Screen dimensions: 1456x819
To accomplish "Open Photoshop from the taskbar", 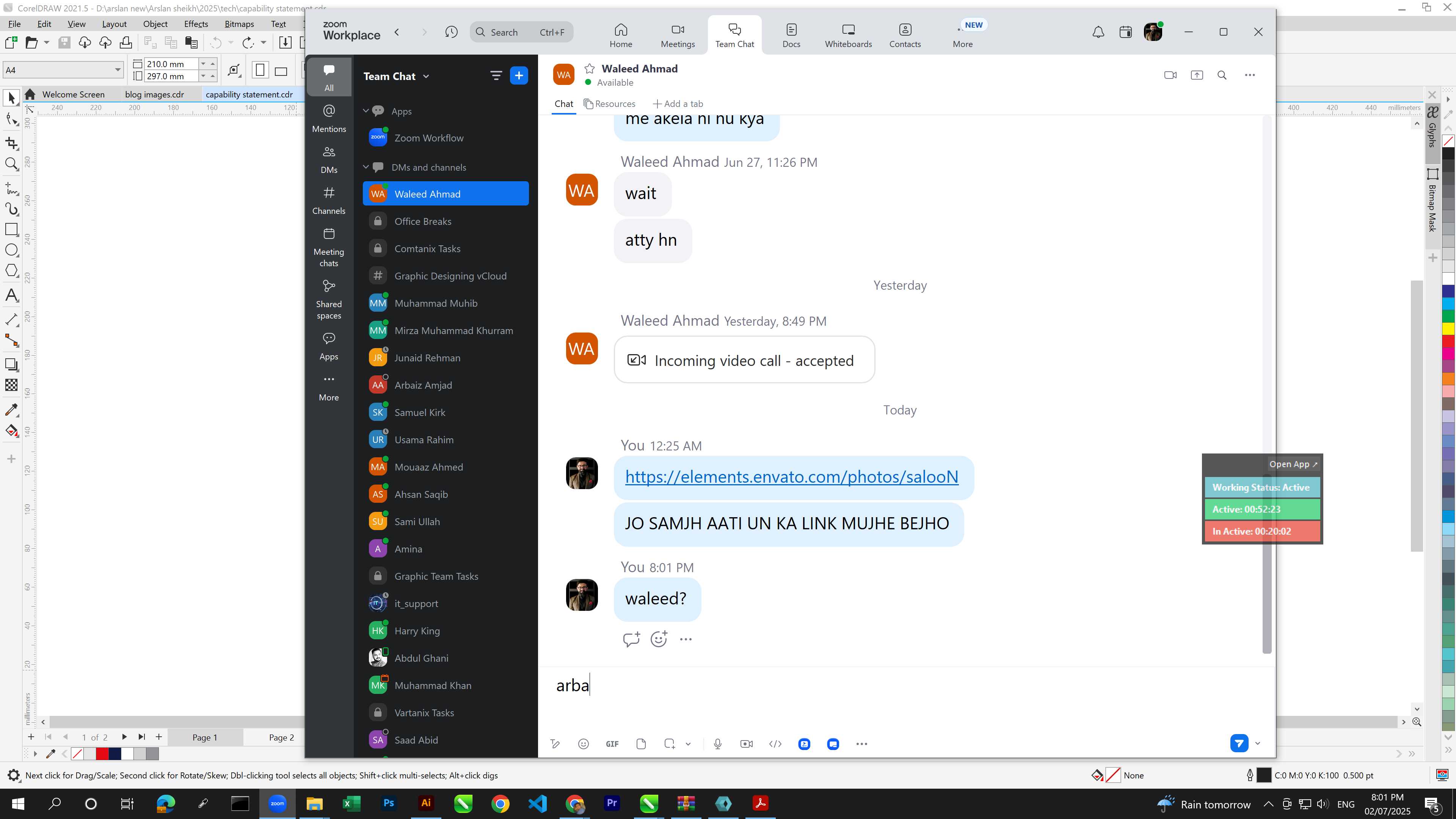I will point(389,803).
